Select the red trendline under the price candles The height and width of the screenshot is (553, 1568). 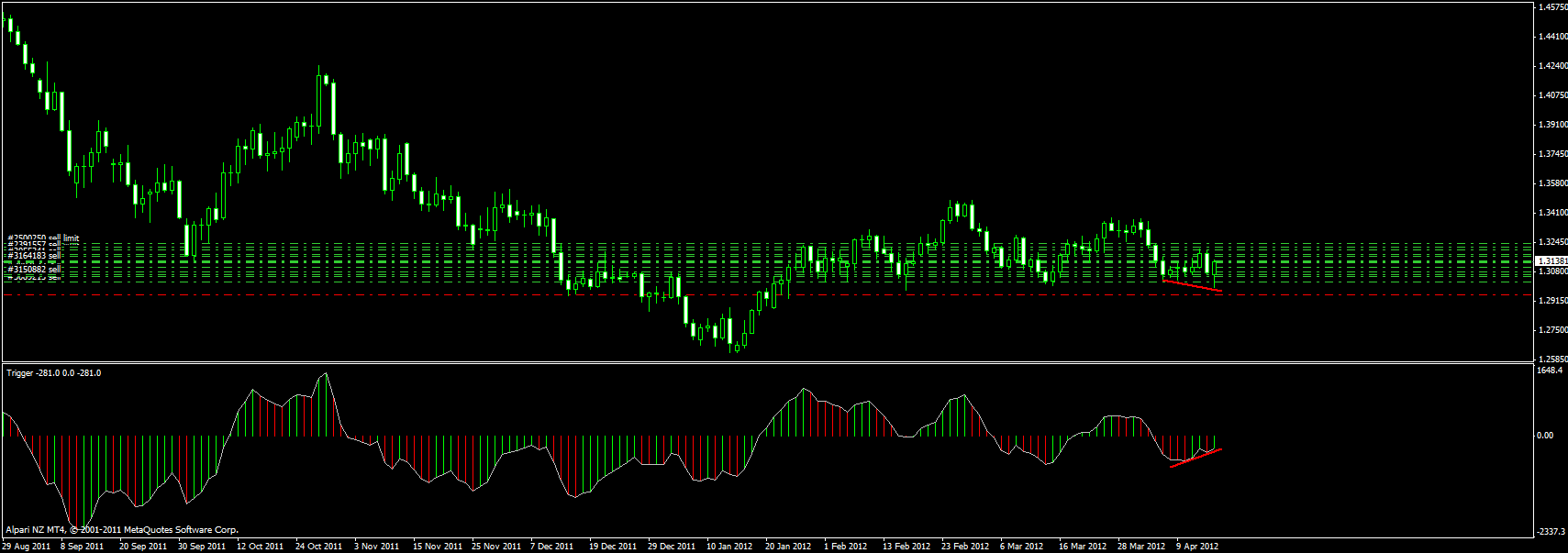[1192, 286]
